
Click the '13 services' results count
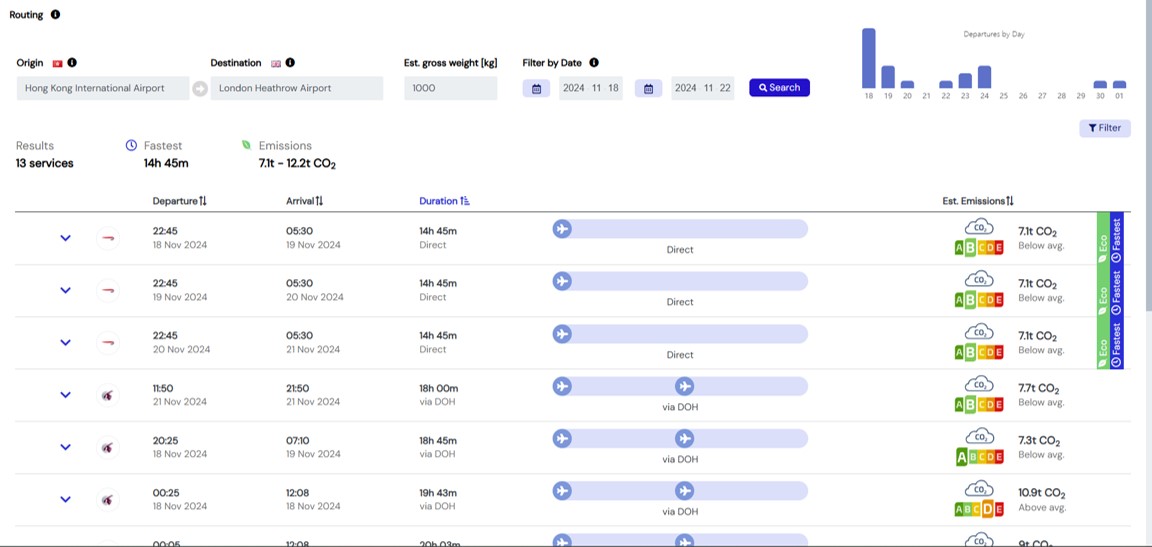pyautogui.click(x=45, y=164)
